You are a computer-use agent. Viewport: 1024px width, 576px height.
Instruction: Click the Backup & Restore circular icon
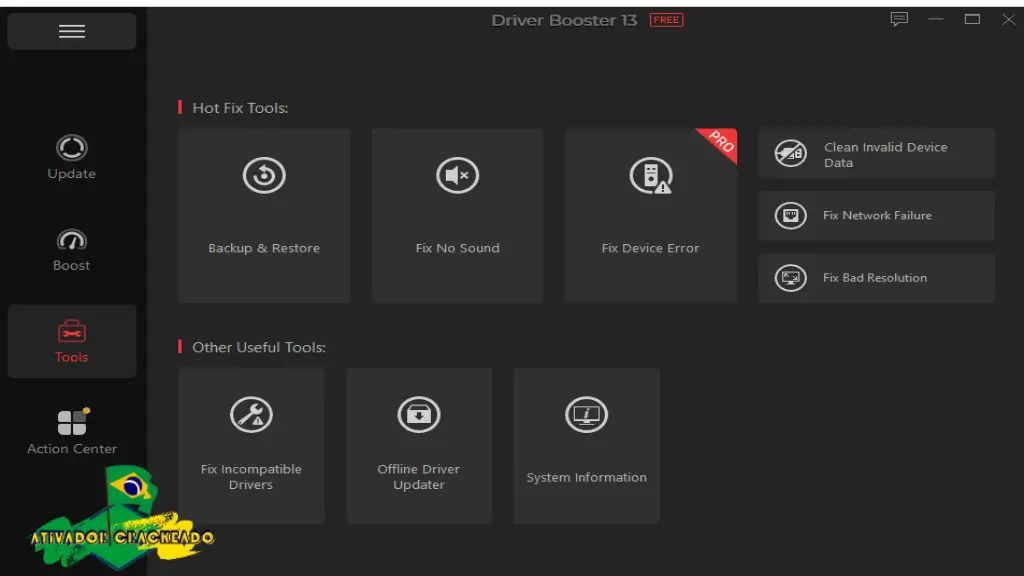[x=264, y=175]
